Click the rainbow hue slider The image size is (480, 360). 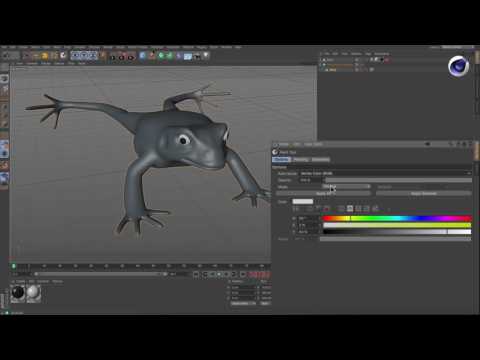[x=397, y=218]
